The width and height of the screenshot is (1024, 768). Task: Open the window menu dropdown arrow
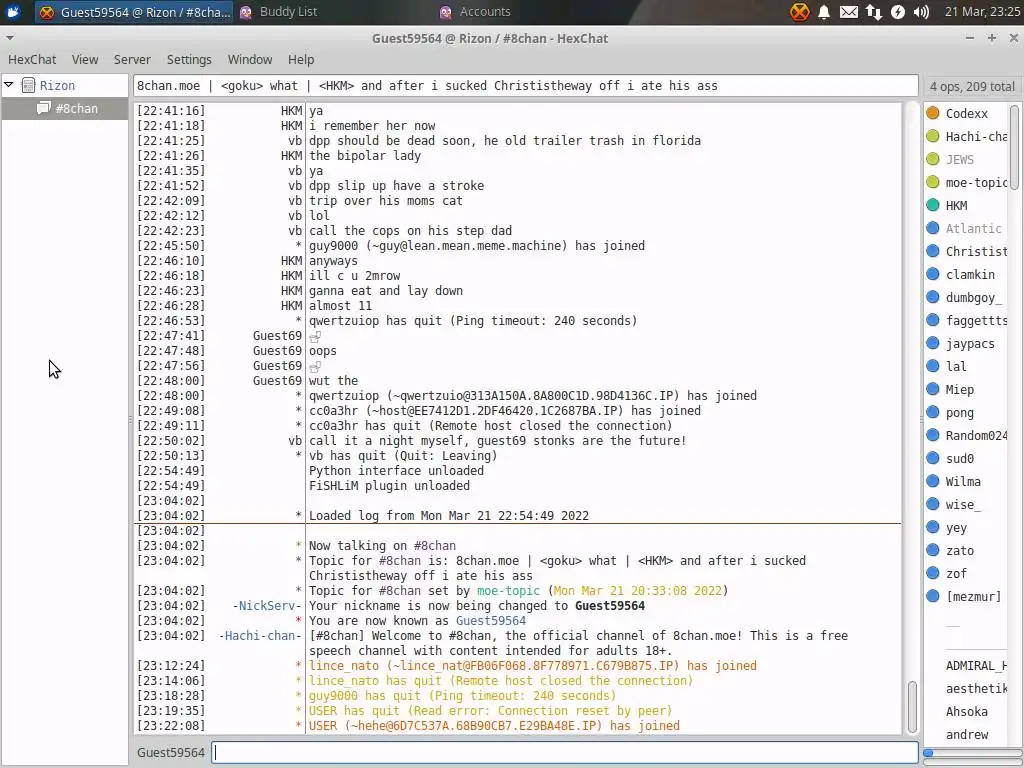9,39
